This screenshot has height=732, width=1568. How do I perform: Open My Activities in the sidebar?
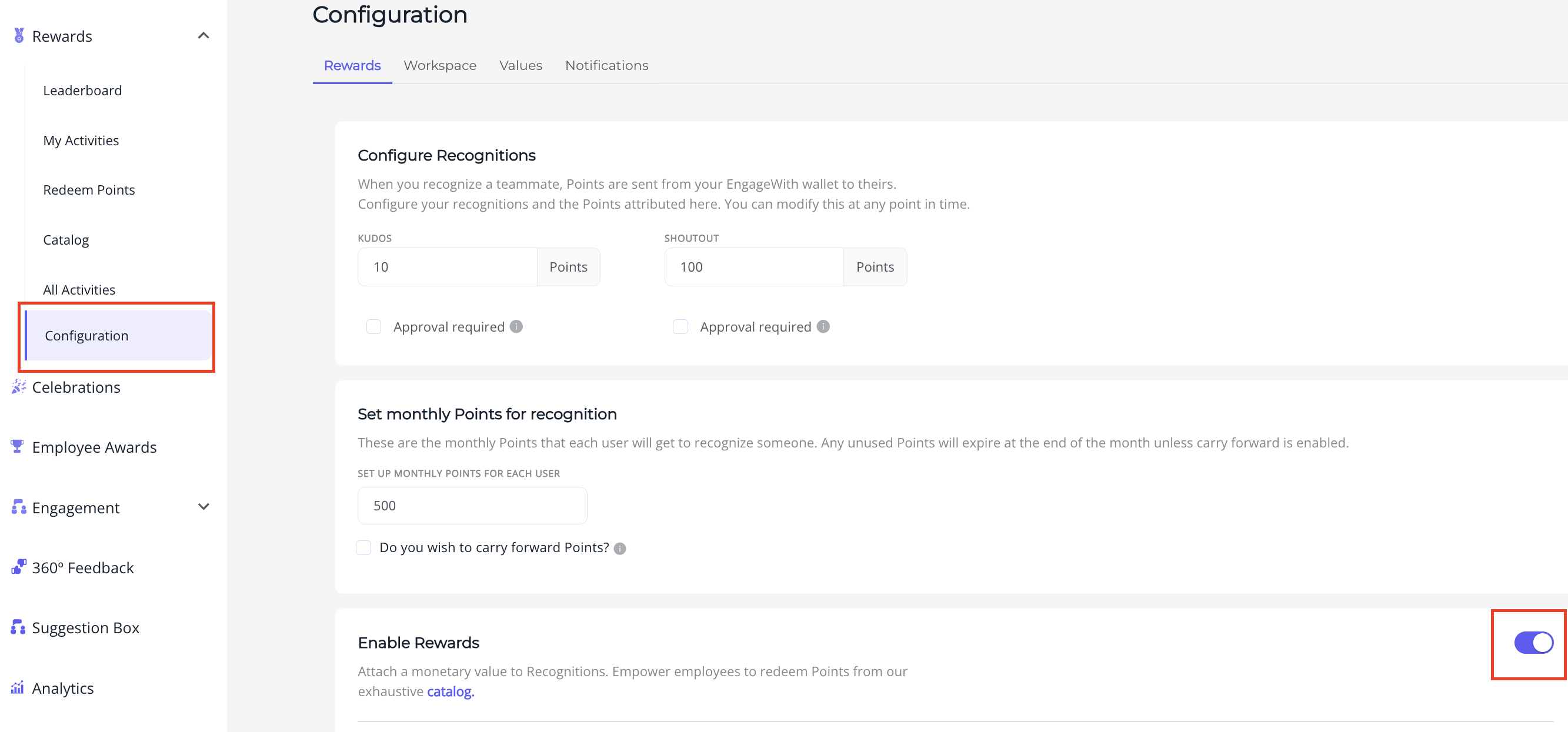click(81, 141)
